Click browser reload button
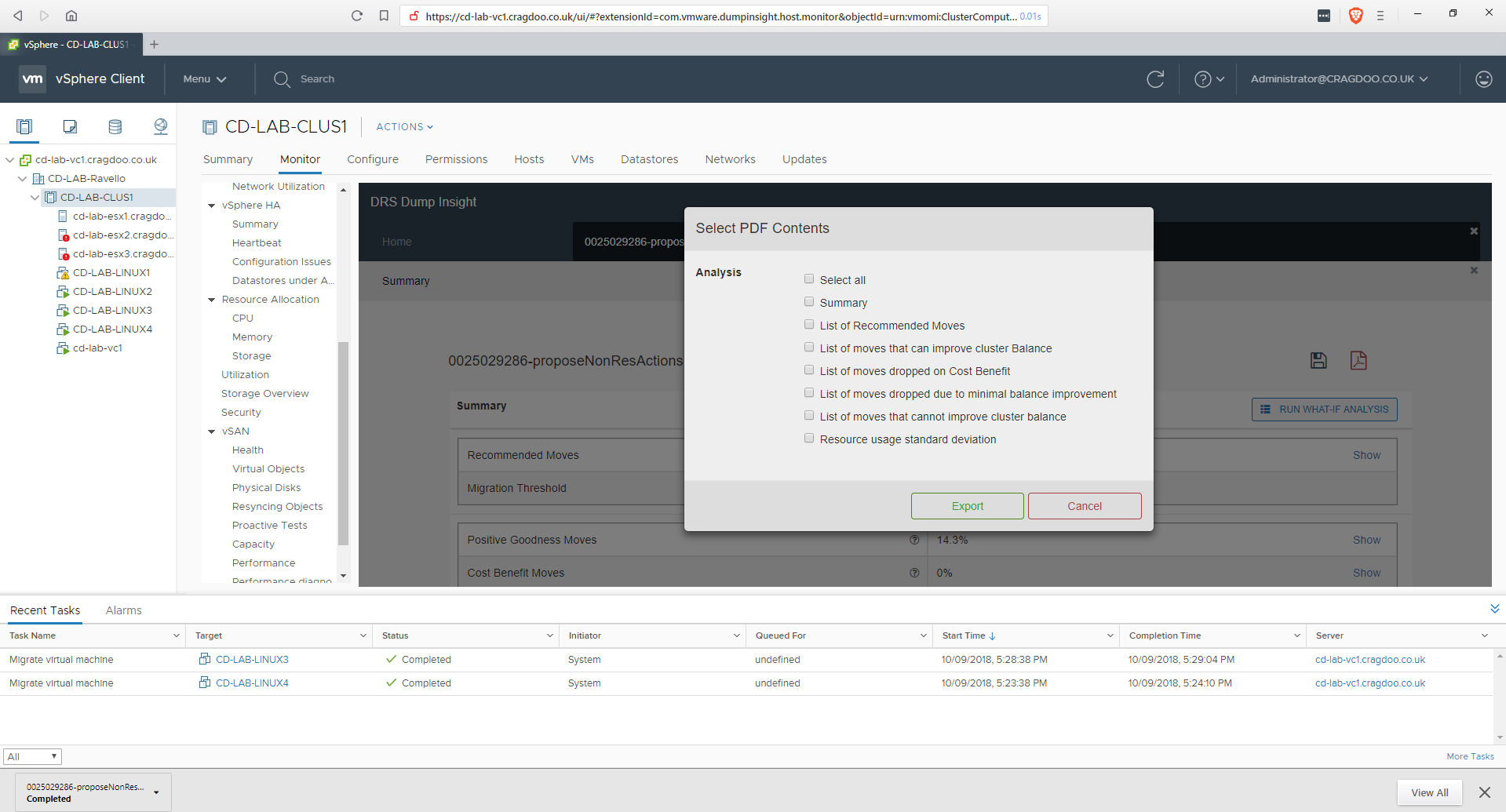Image resolution: width=1506 pixels, height=812 pixels. click(357, 16)
